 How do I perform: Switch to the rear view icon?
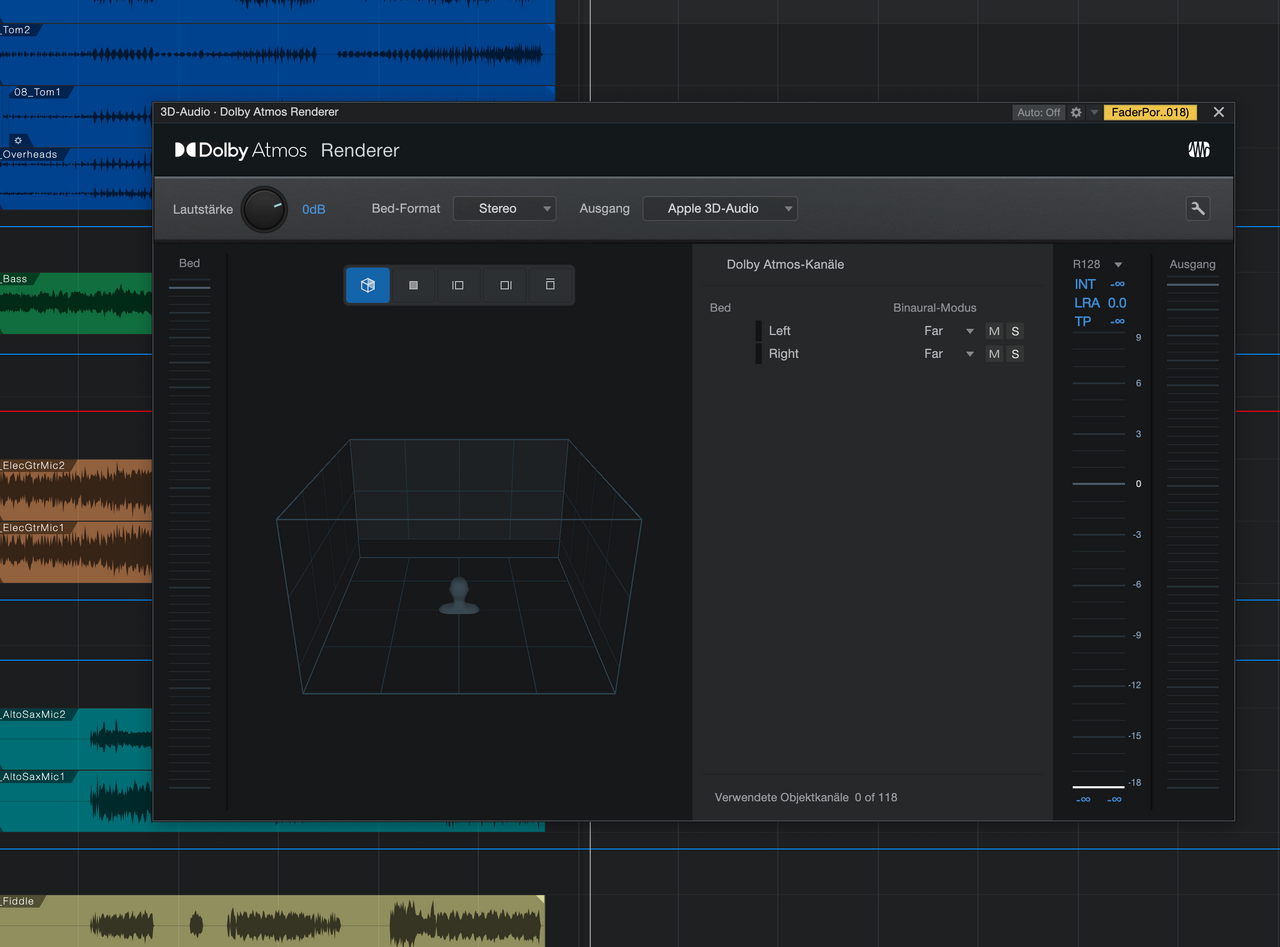[550, 285]
